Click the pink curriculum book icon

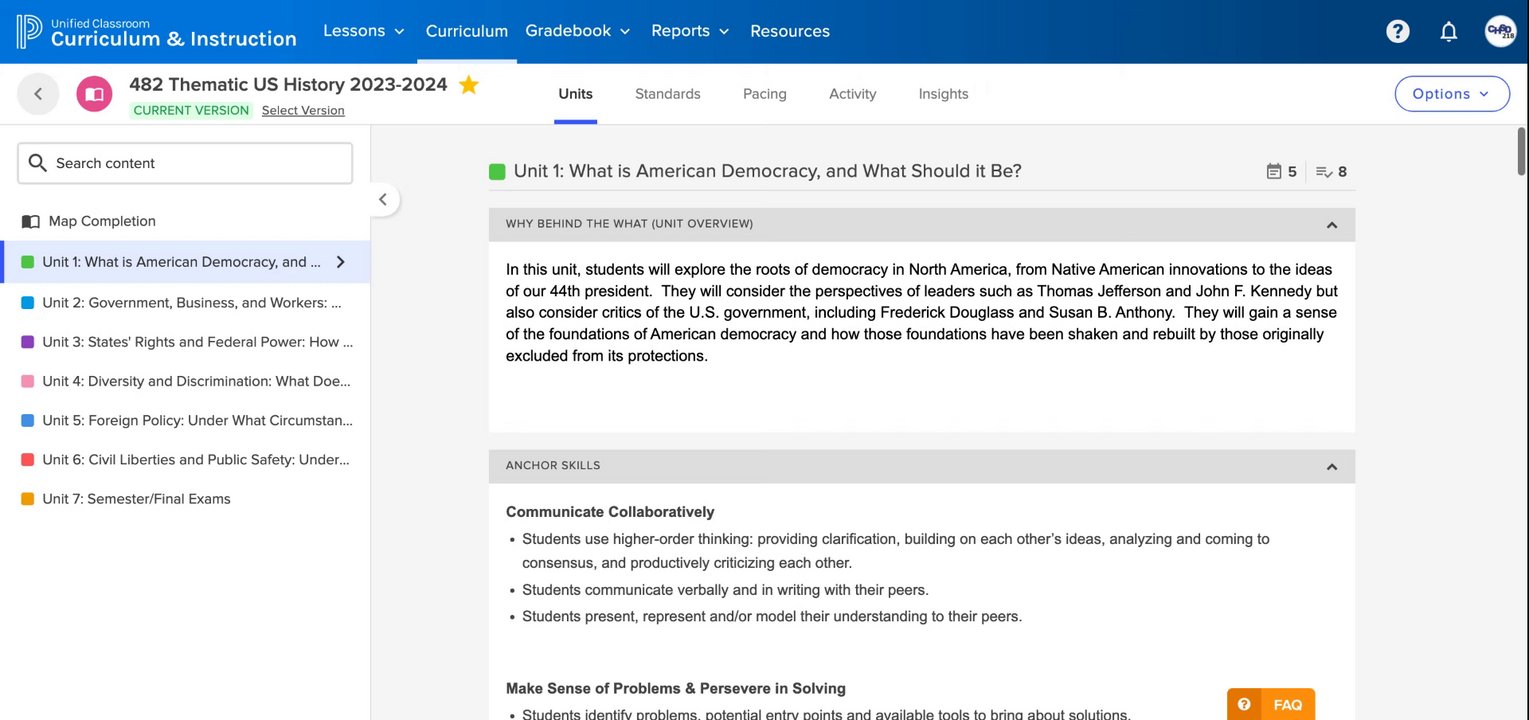point(94,94)
